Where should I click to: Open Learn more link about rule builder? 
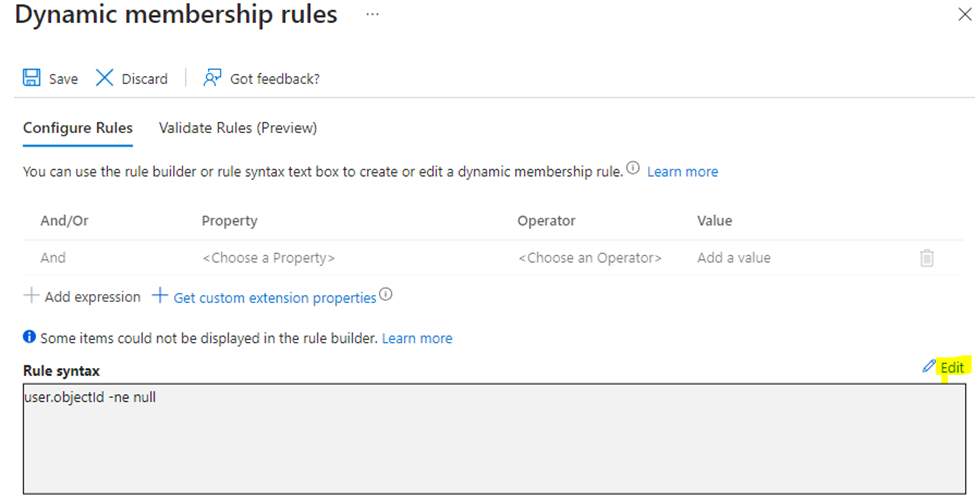682,172
